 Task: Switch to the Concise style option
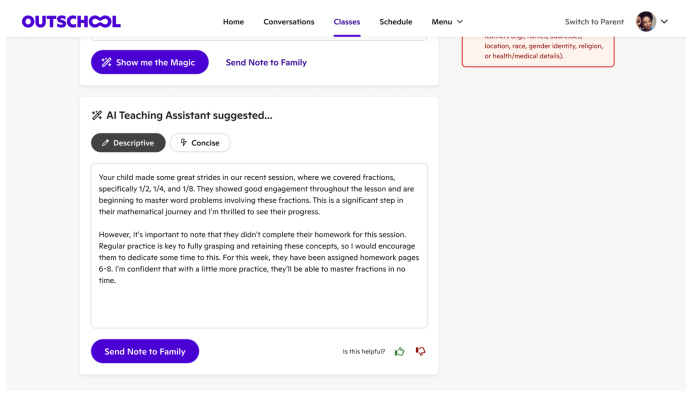pos(200,143)
